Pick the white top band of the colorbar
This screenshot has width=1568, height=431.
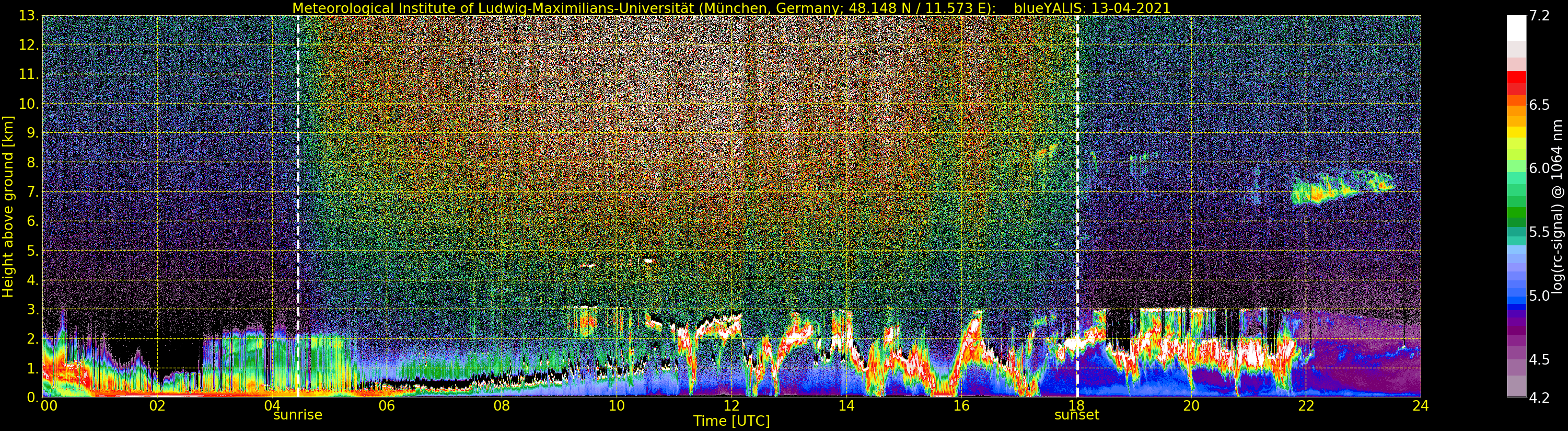point(1516,28)
